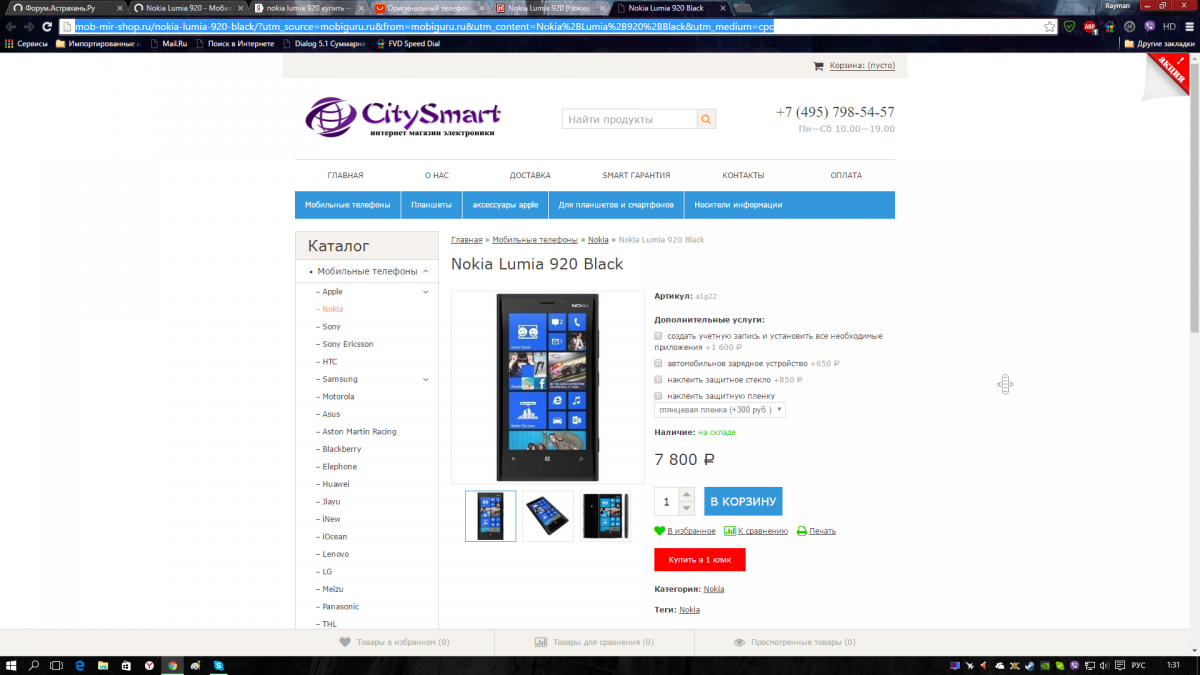Open the Sony category in the catalog
The width and height of the screenshot is (1200, 675).
(x=331, y=327)
